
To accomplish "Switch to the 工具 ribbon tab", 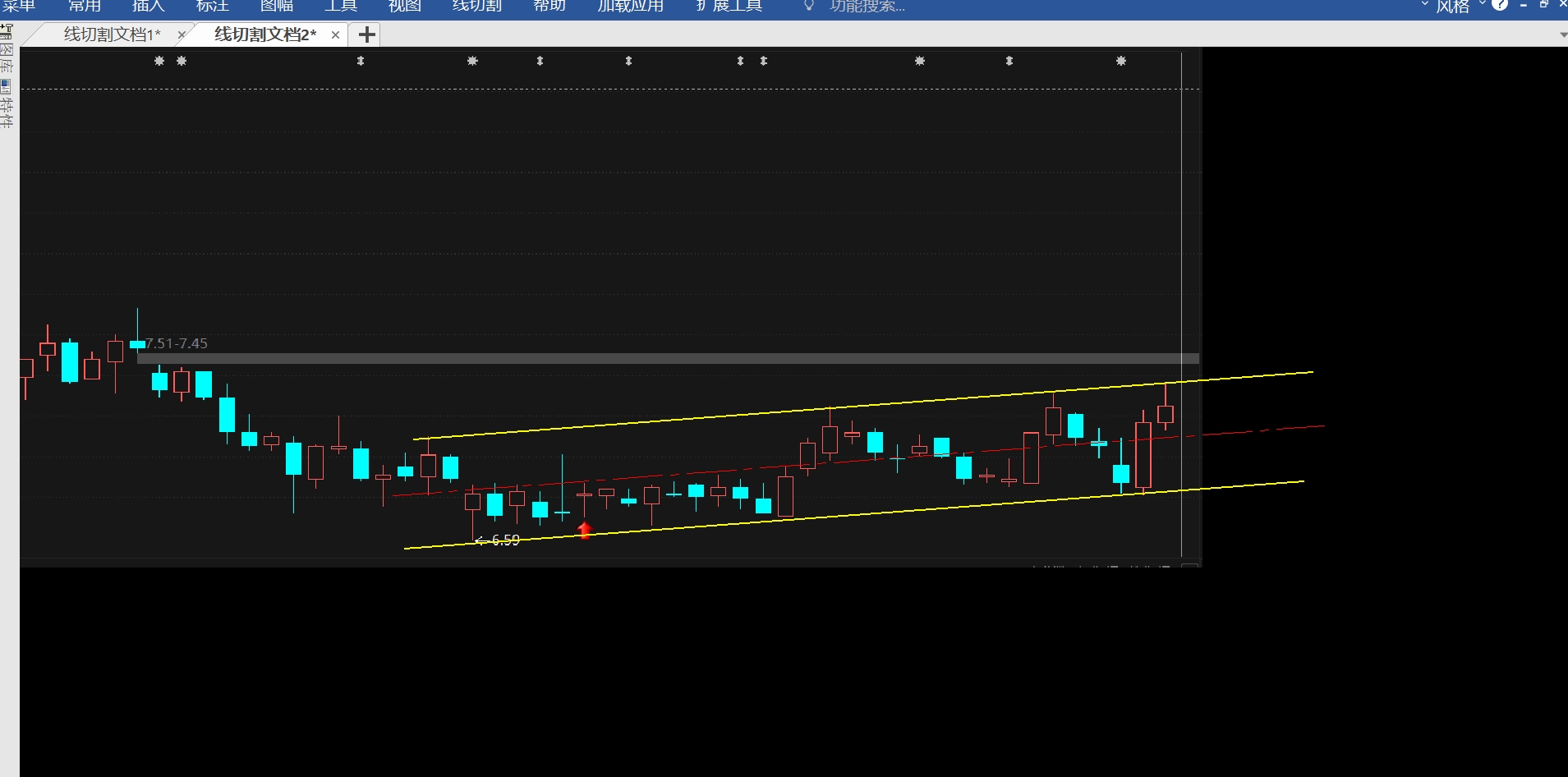I will click(x=340, y=6).
